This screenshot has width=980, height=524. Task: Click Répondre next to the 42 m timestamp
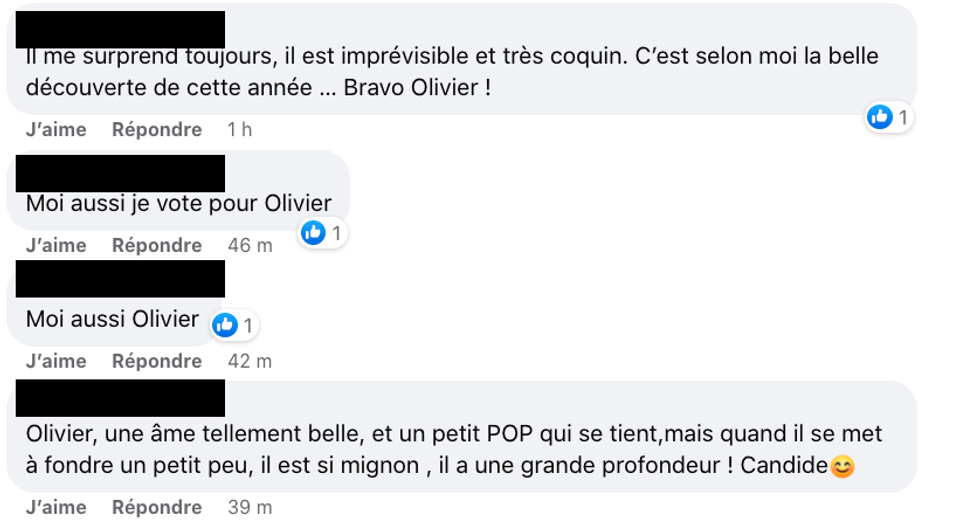(x=157, y=361)
